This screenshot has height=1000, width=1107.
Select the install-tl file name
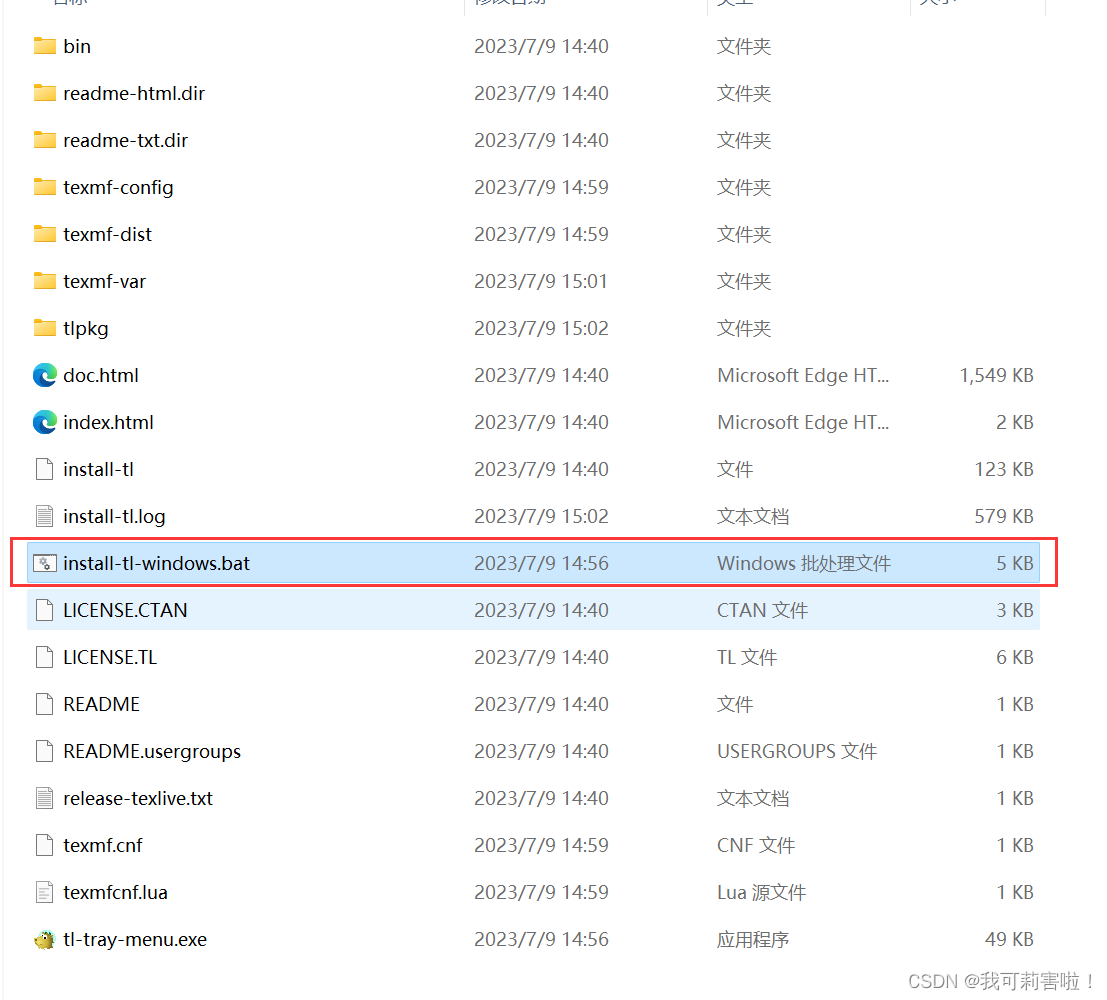[98, 469]
